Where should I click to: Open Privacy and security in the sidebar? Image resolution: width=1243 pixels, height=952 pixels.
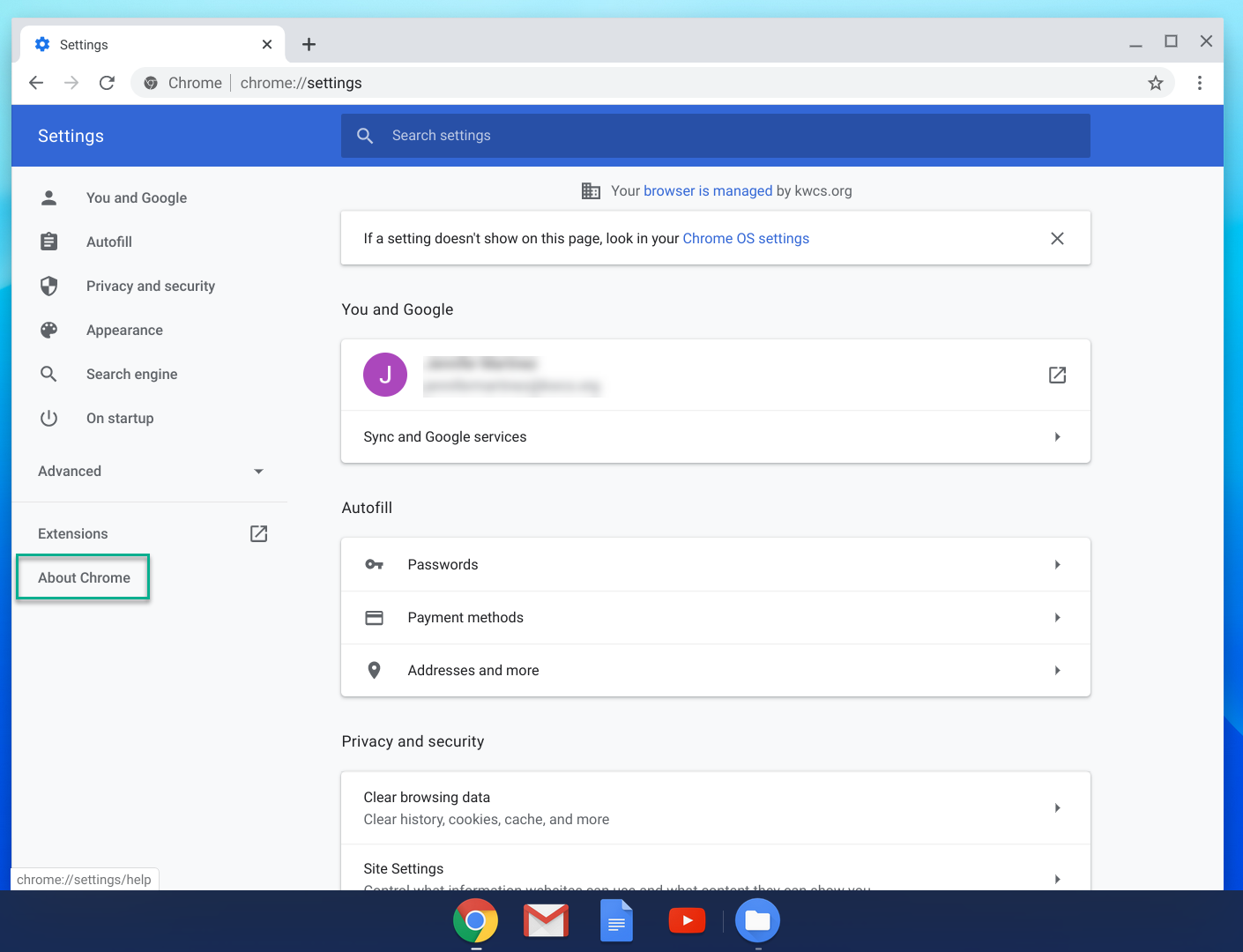click(x=151, y=286)
